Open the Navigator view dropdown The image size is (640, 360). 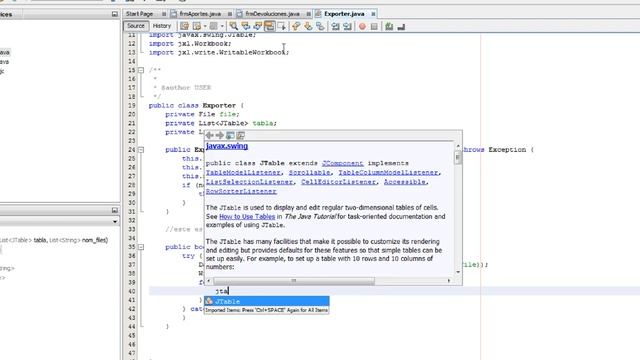(x=115, y=222)
